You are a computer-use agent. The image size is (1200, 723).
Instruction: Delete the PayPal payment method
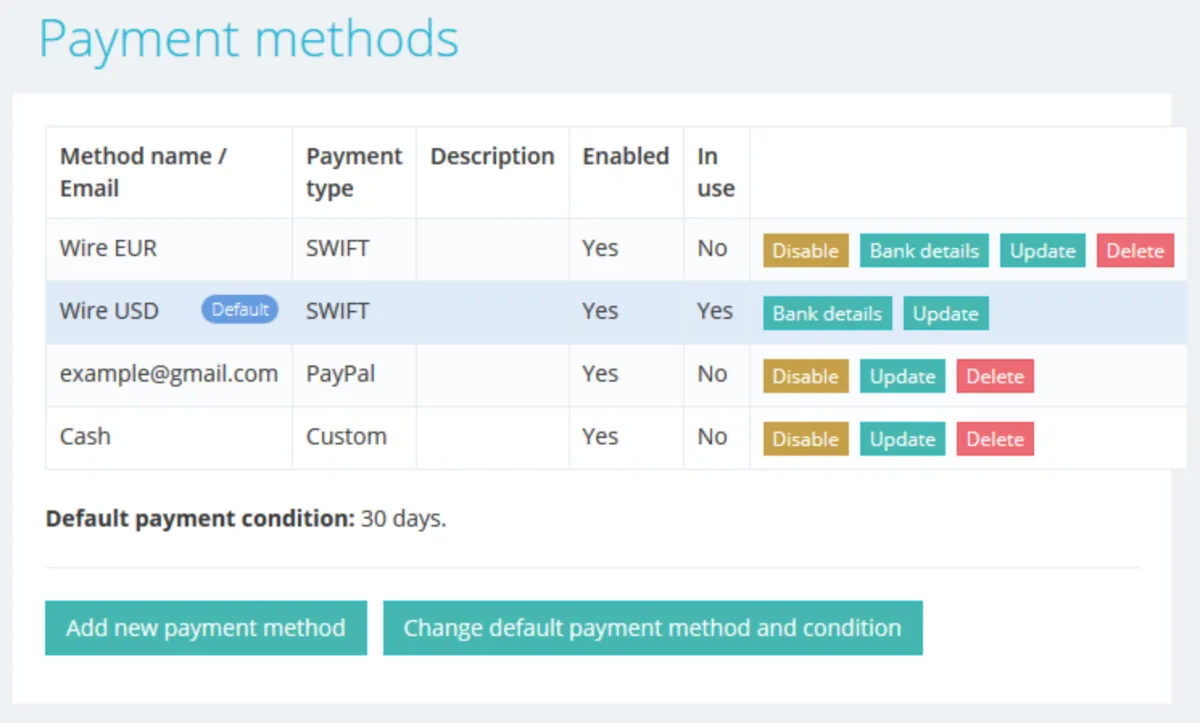point(995,377)
